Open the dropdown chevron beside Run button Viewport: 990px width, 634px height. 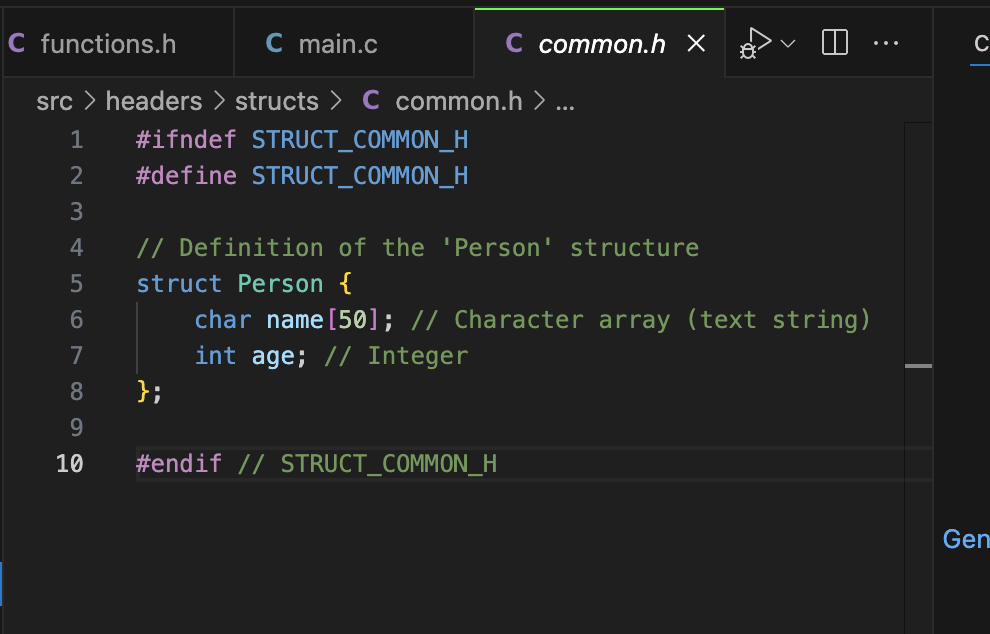coord(788,43)
